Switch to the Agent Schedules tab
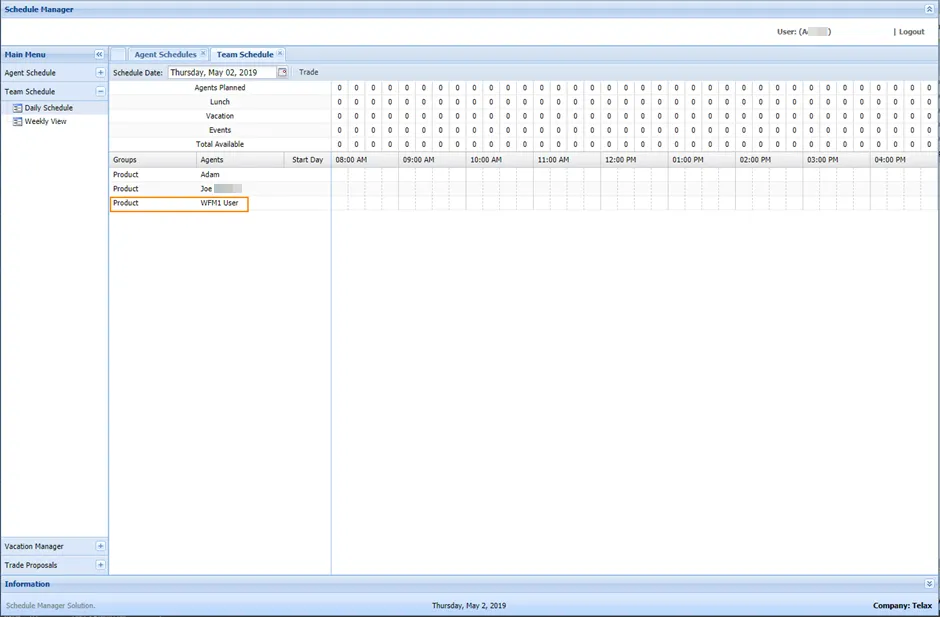 (165, 54)
